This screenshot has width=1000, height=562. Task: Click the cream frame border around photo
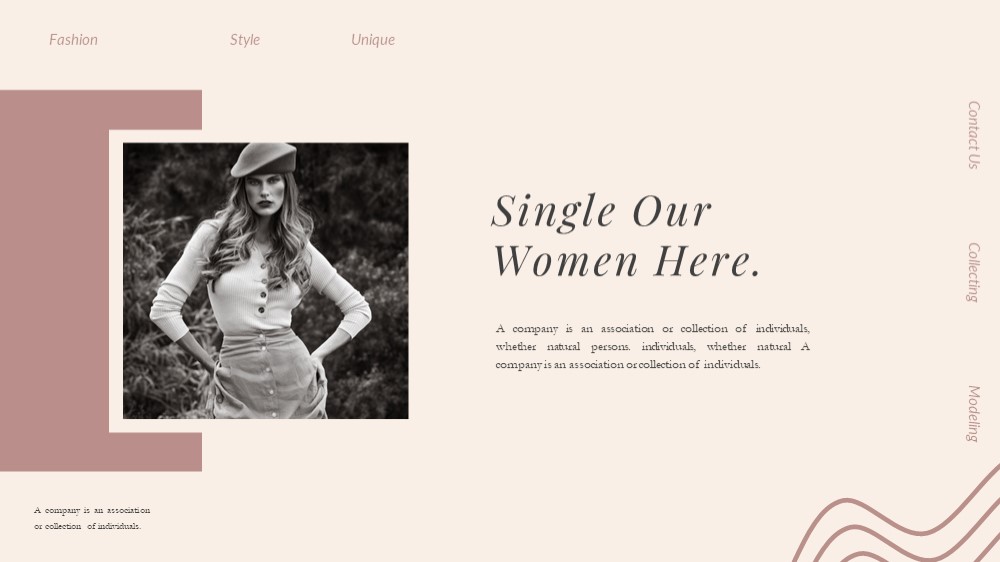coord(116,281)
